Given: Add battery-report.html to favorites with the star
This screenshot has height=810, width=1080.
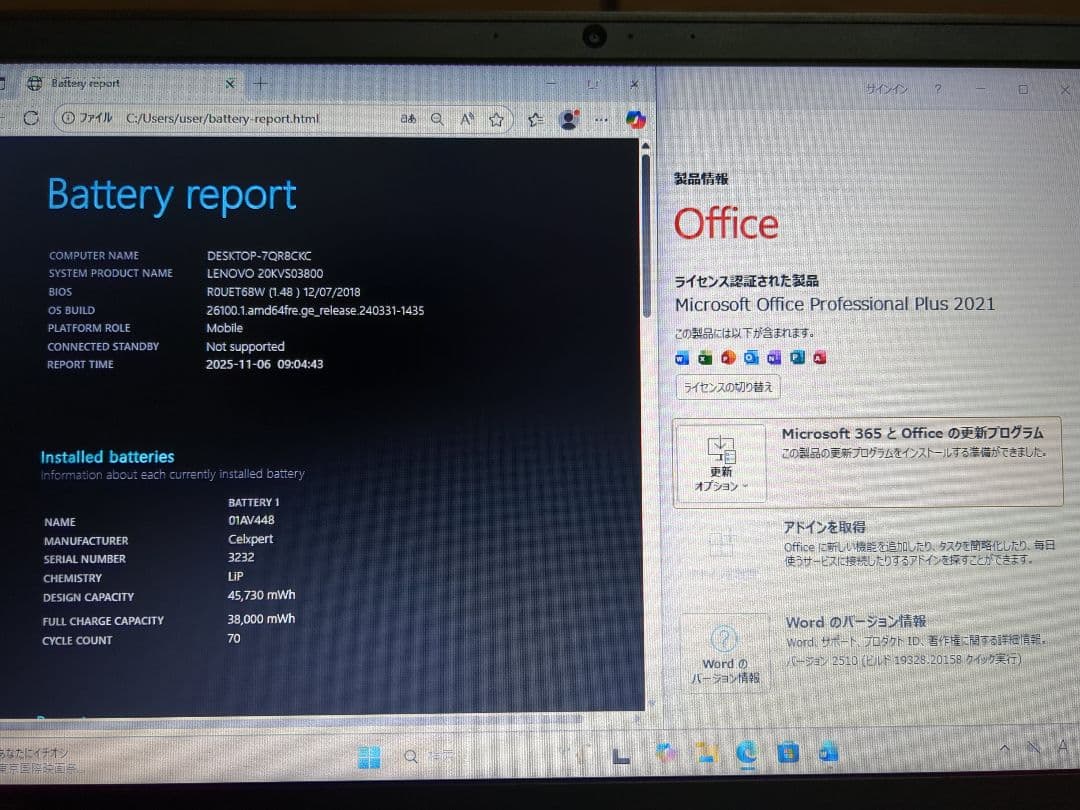Looking at the screenshot, I should 497,119.
